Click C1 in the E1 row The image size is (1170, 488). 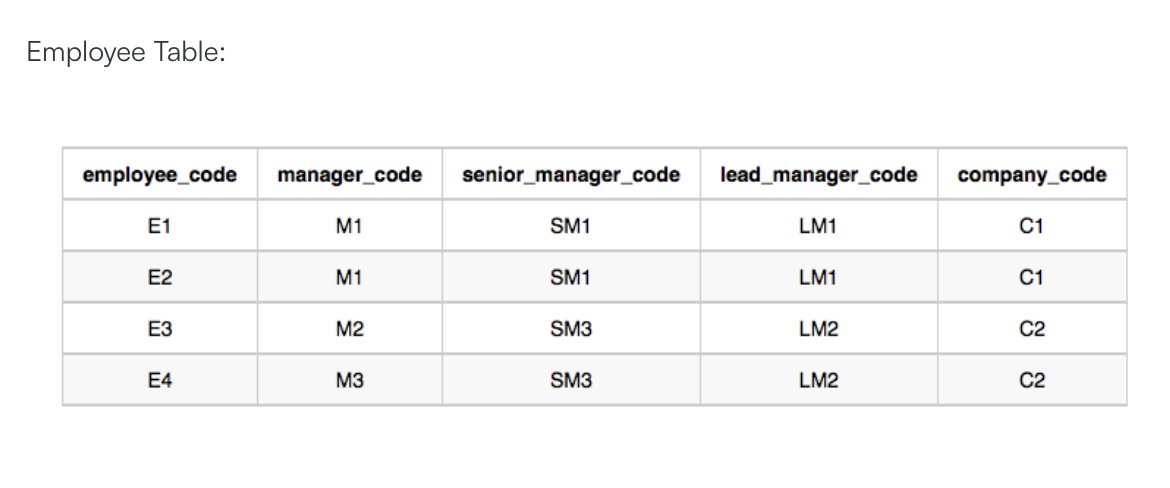1032,225
